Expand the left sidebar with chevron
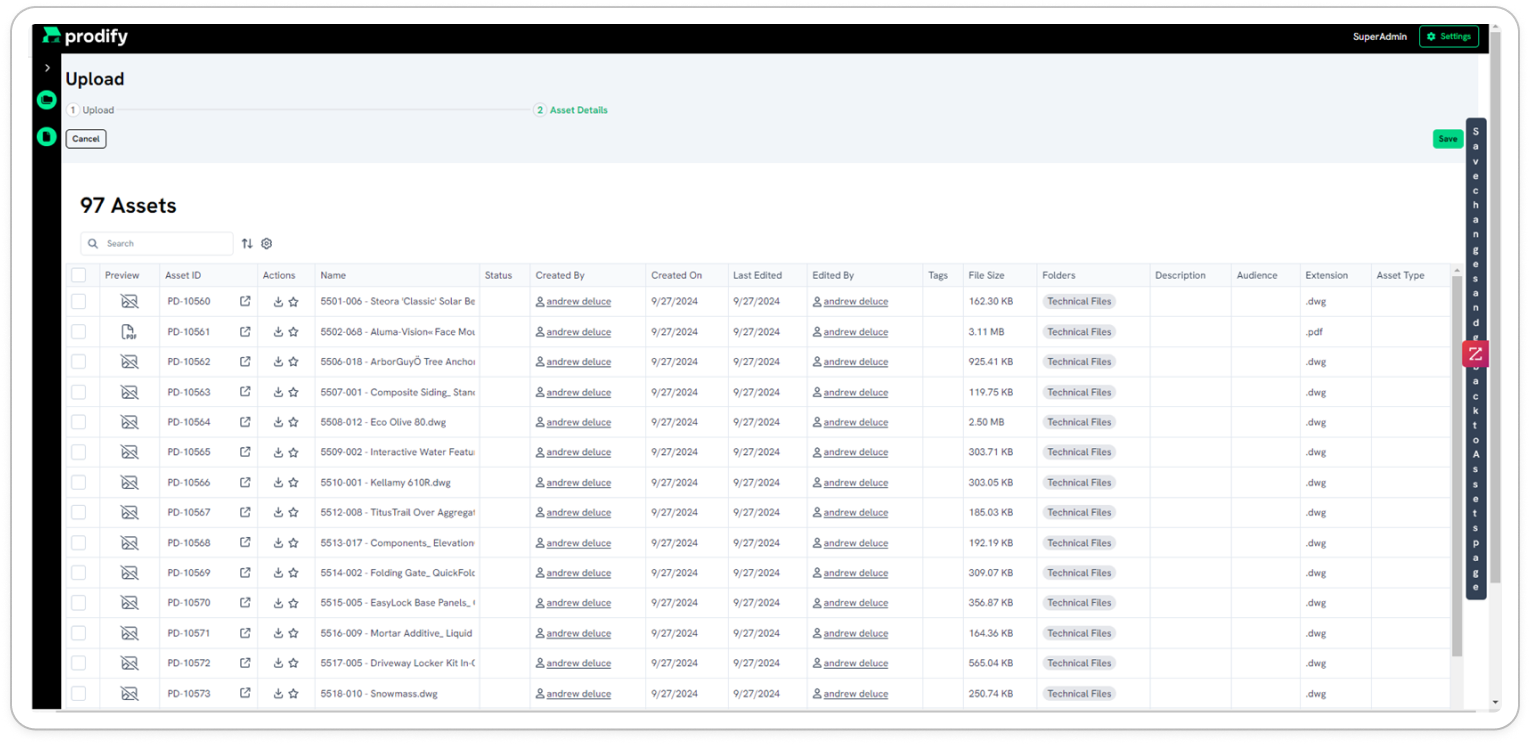Viewport: 1530px width, 745px height. tap(47, 68)
